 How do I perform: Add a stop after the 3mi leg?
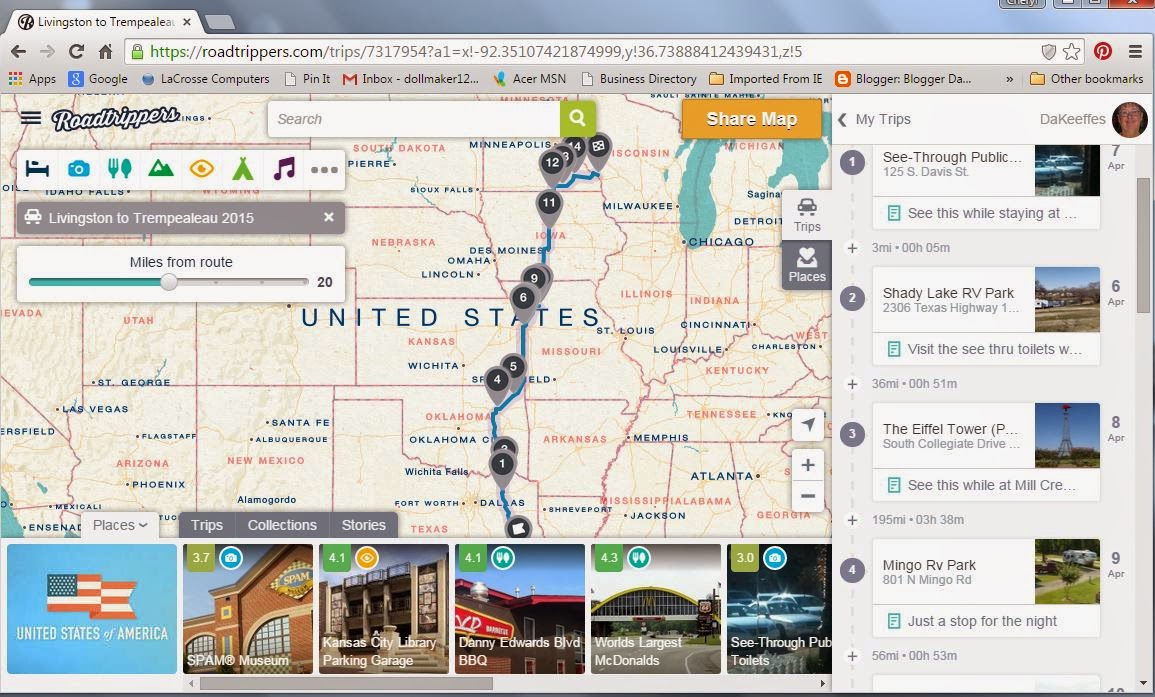852,248
